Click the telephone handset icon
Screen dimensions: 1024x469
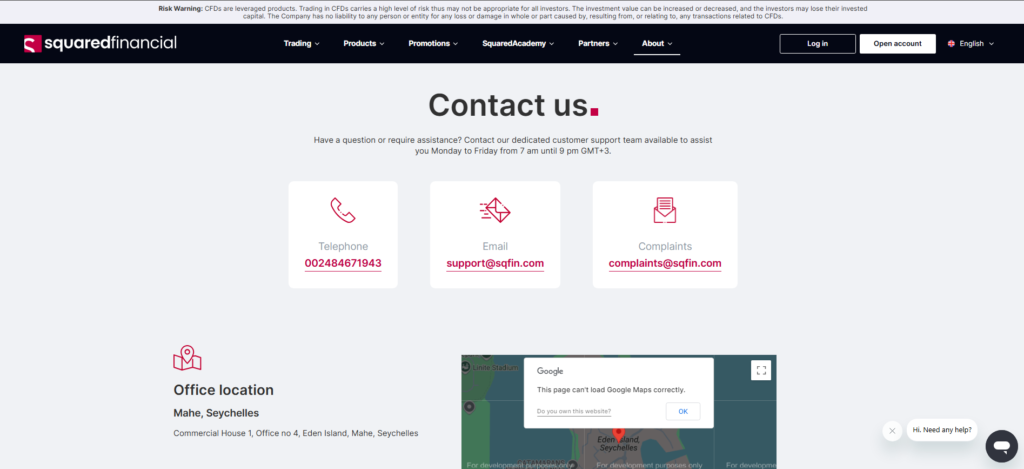click(x=343, y=210)
